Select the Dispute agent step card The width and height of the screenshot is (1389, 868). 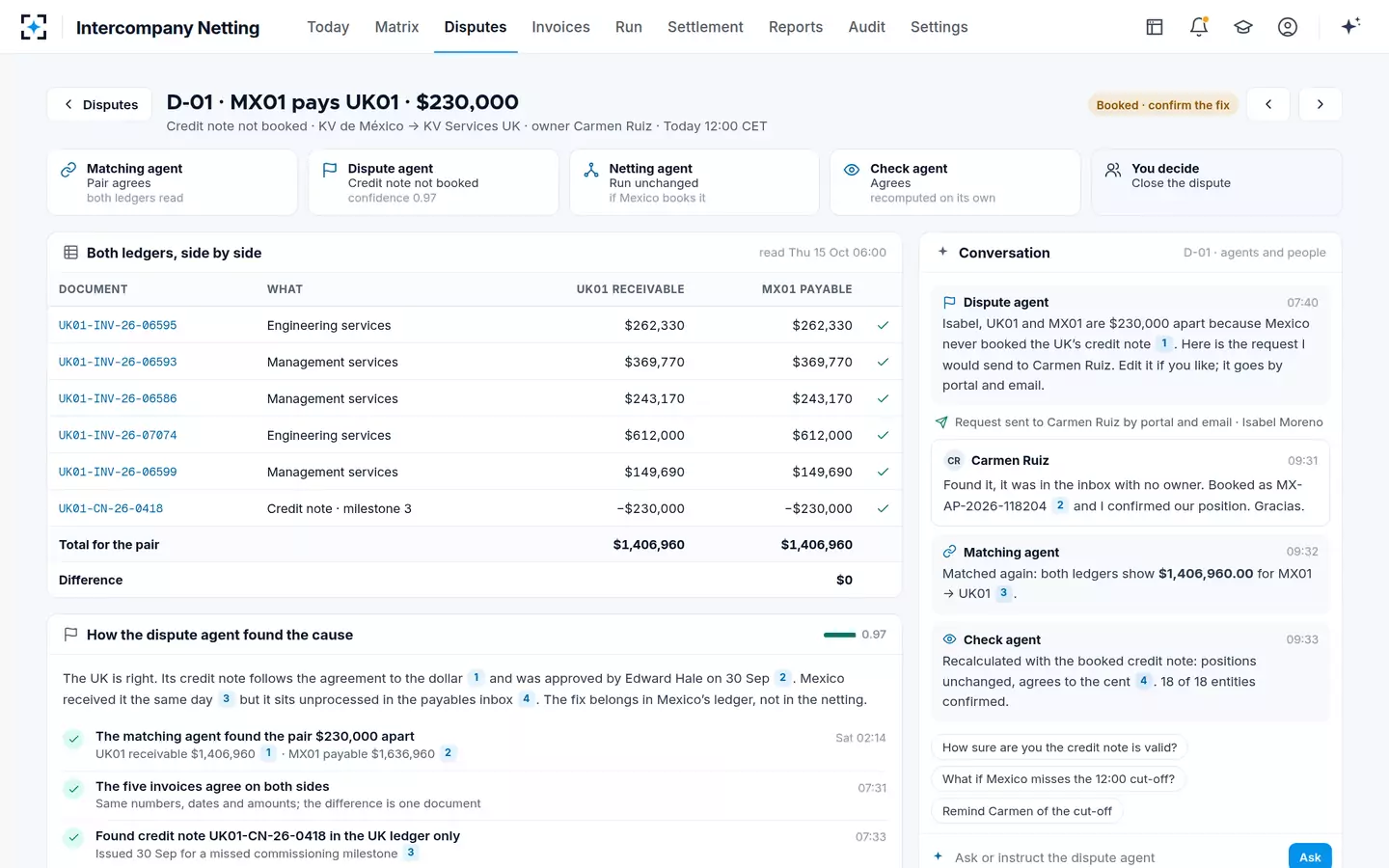[433, 182]
